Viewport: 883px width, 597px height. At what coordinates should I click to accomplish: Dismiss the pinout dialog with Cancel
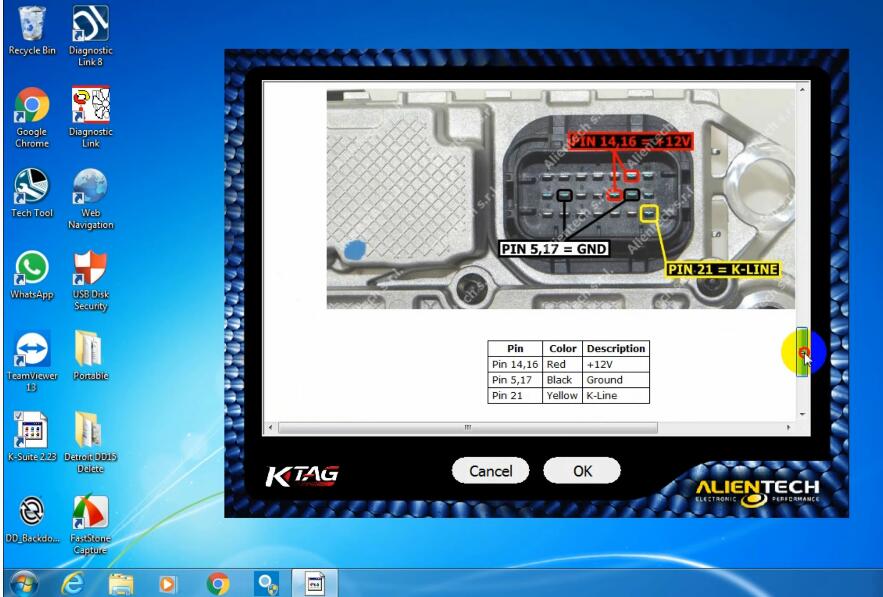pyautogui.click(x=490, y=470)
